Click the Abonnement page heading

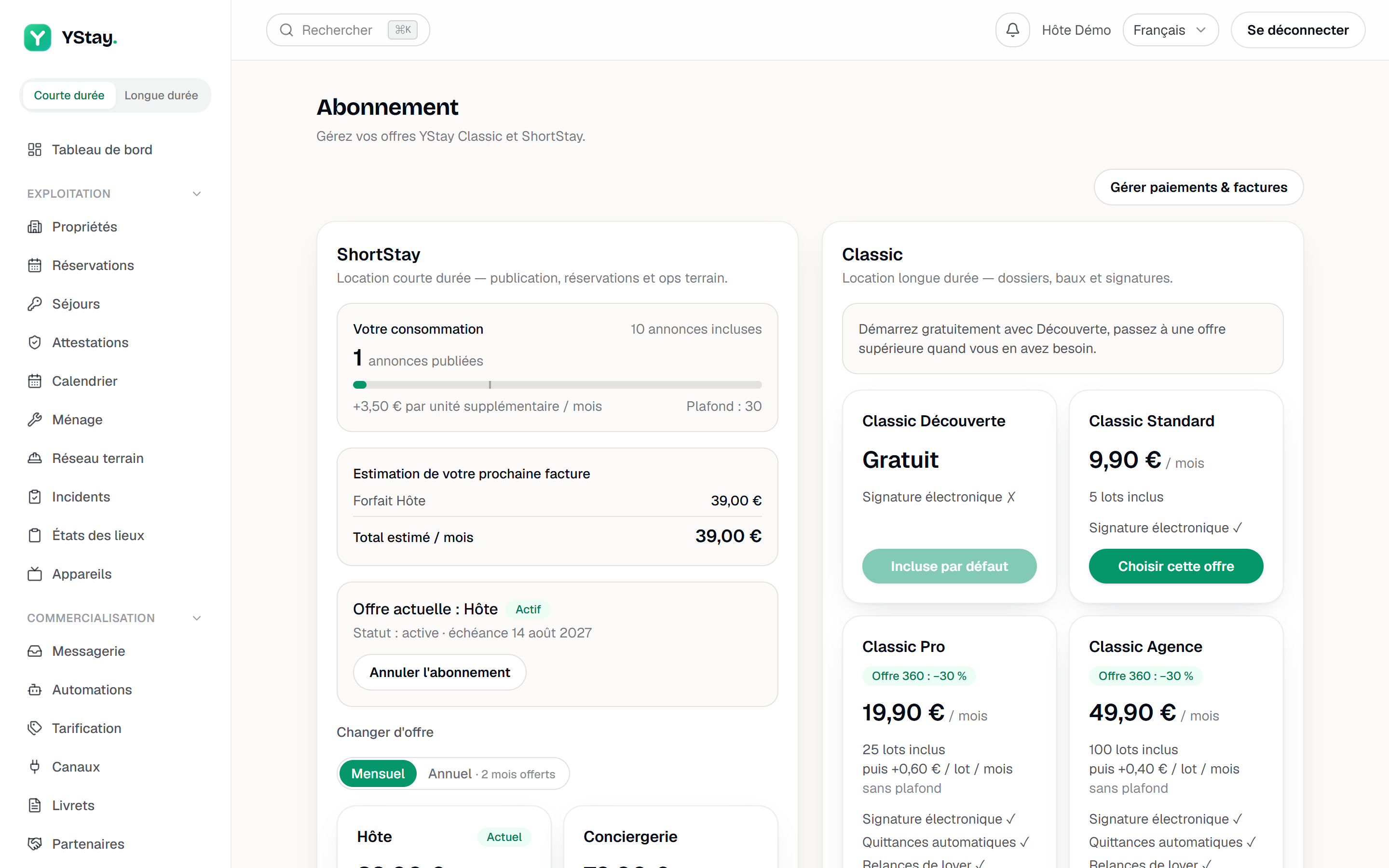[387, 108]
